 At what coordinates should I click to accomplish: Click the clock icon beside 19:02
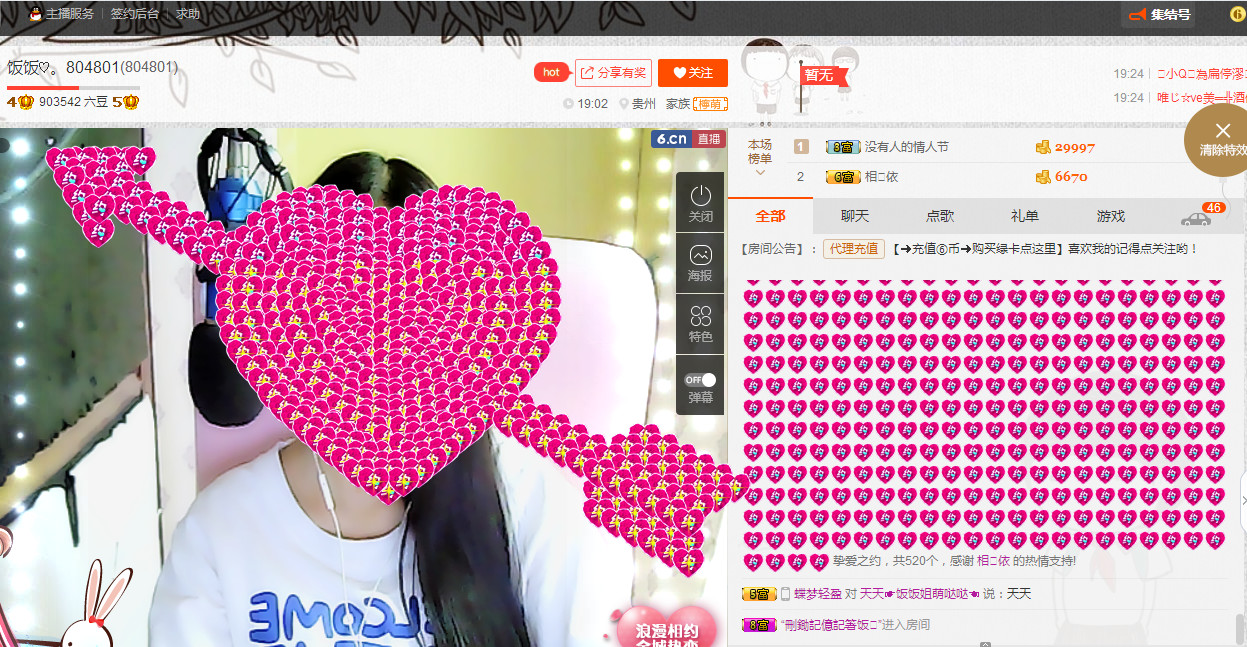pyautogui.click(x=569, y=103)
